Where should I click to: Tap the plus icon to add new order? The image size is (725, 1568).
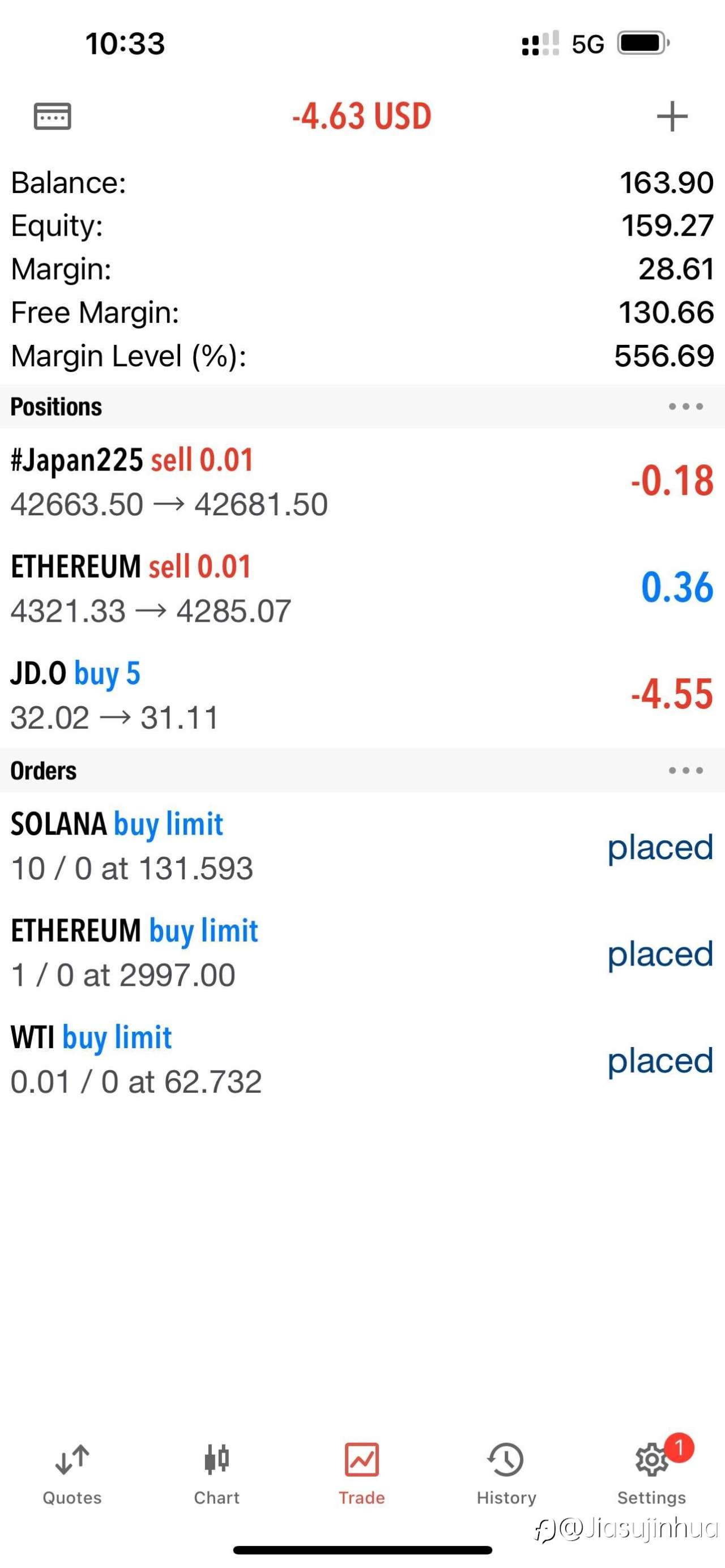(x=672, y=116)
